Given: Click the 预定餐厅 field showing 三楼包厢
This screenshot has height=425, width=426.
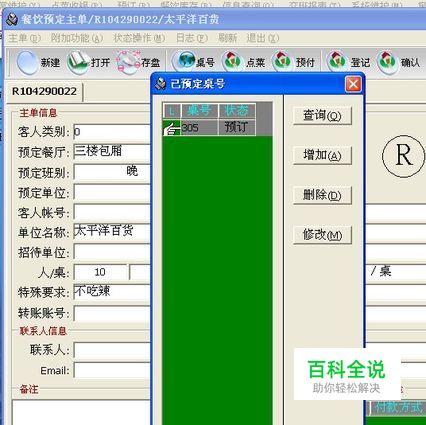Looking at the screenshot, I should tap(112, 152).
